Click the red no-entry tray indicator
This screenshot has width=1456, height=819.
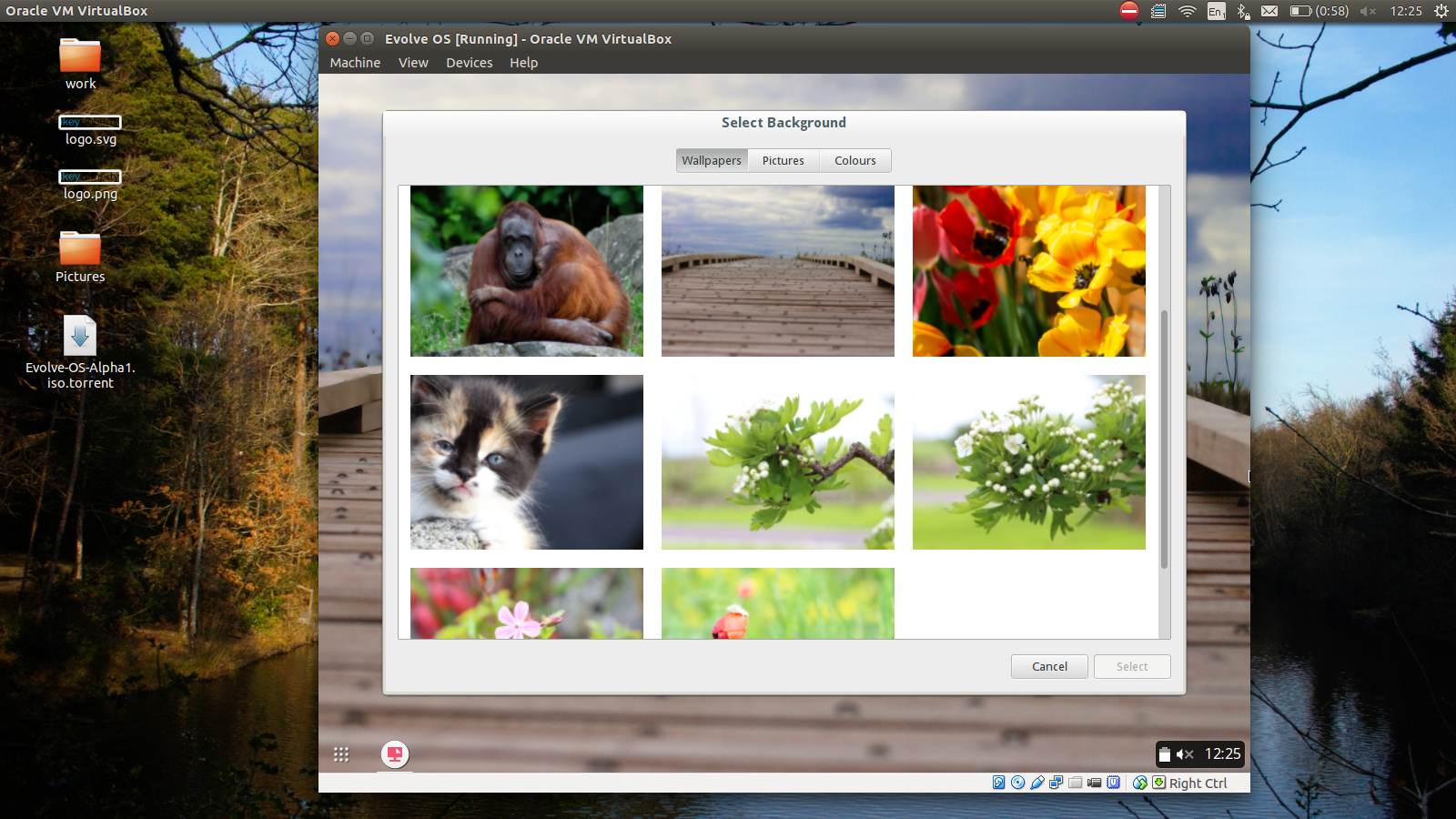[x=1129, y=11]
